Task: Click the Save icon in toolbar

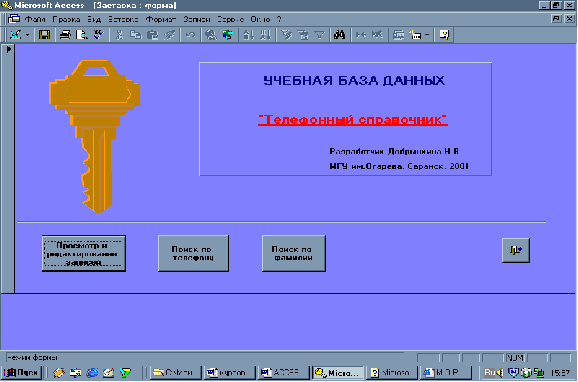Action: [x=45, y=35]
